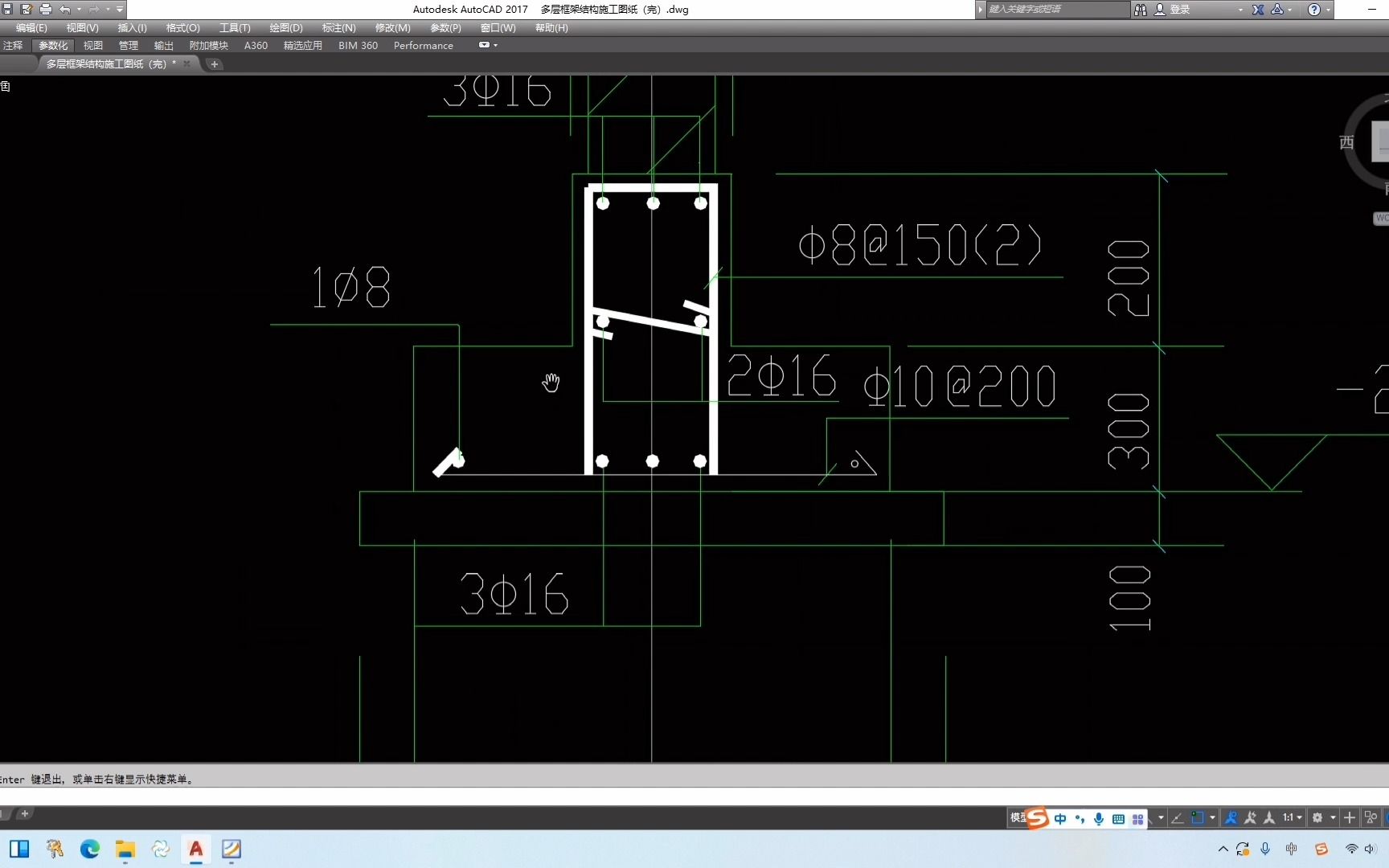Switch to the Performance ribbon tab
Image resolution: width=1389 pixels, height=868 pixels.
click(424, 45)
